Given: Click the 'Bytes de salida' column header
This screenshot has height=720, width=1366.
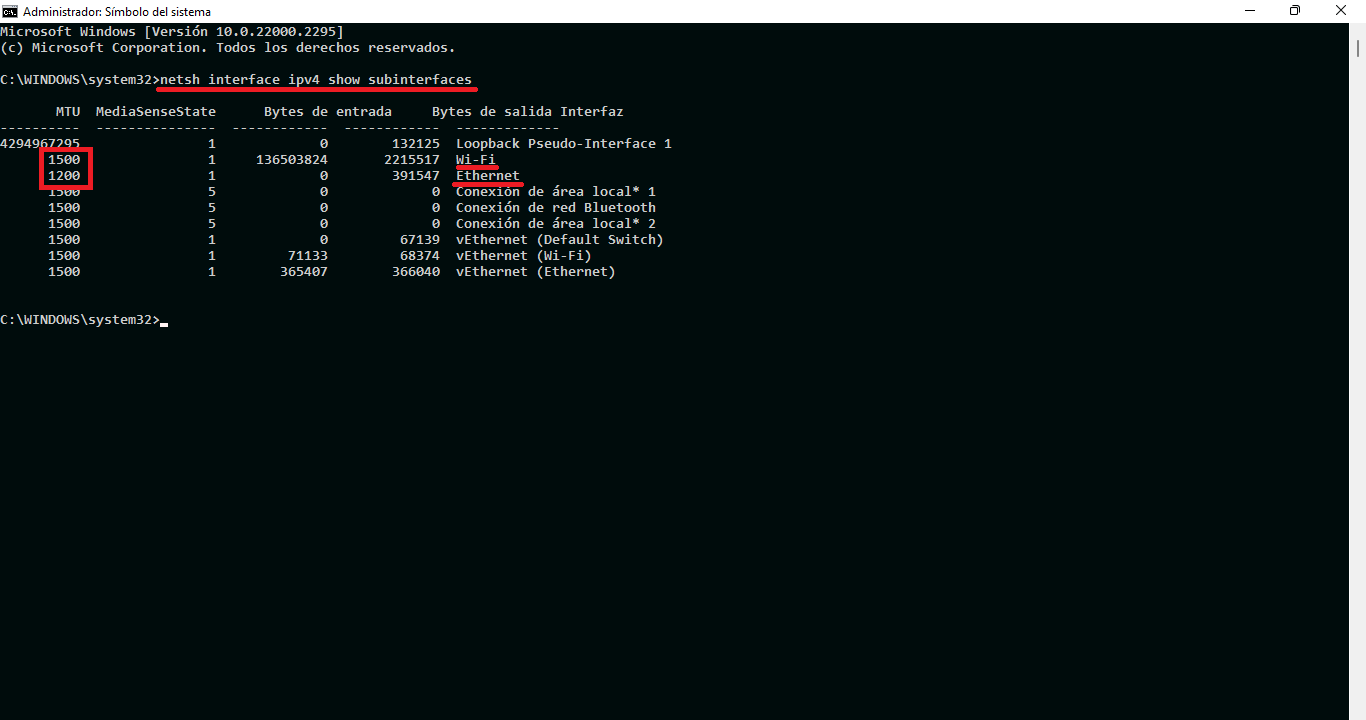Looking at the screenshot, I should (492, 111).
